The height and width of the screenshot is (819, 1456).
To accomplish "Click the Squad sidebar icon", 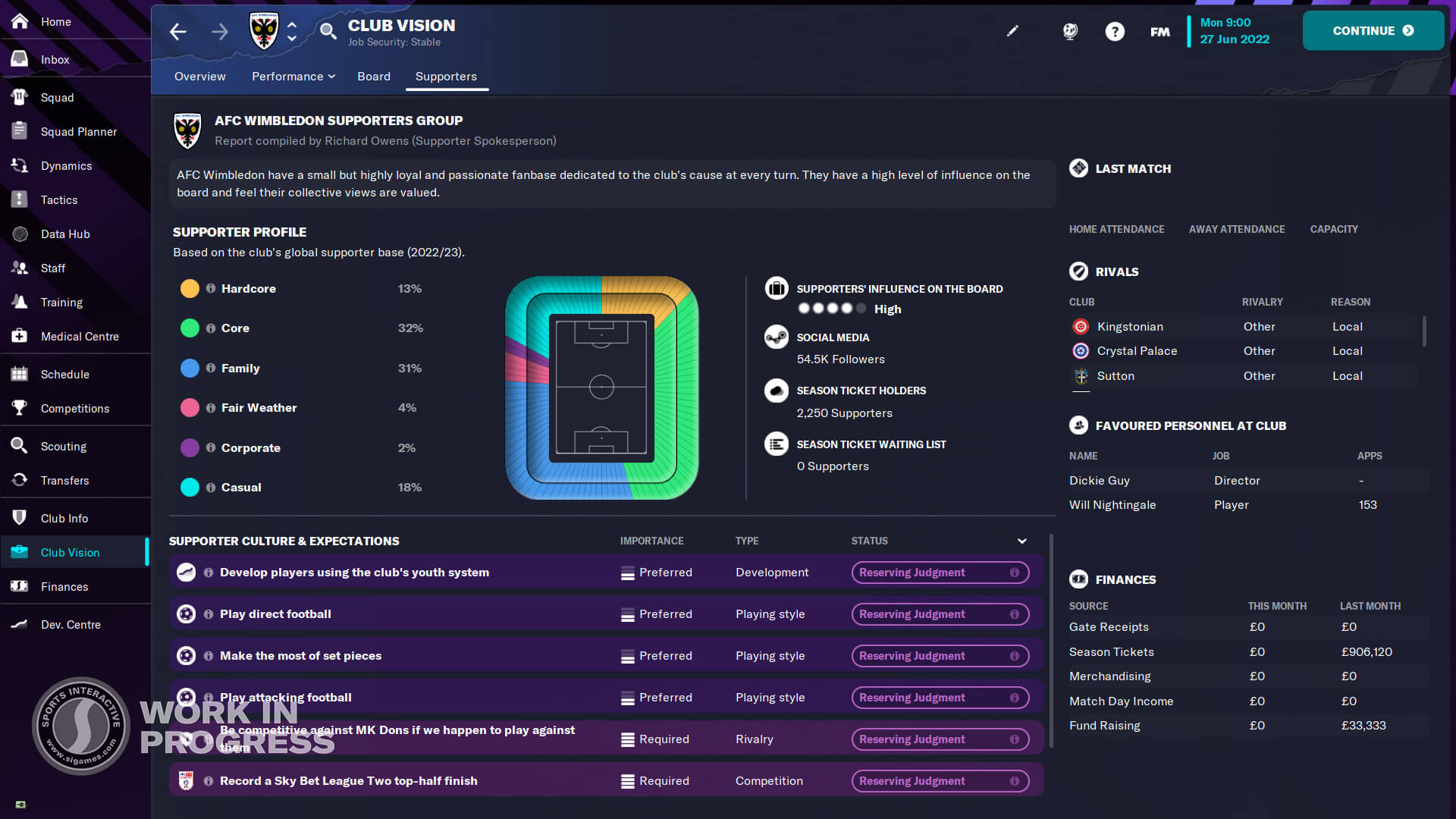I will point(20,97).
